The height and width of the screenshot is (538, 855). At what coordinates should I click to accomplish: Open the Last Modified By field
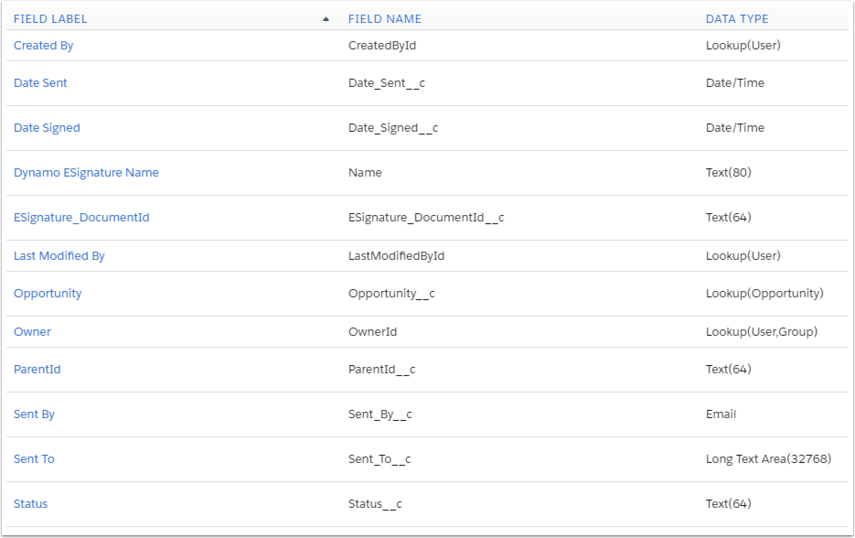(x=59, y=256)
